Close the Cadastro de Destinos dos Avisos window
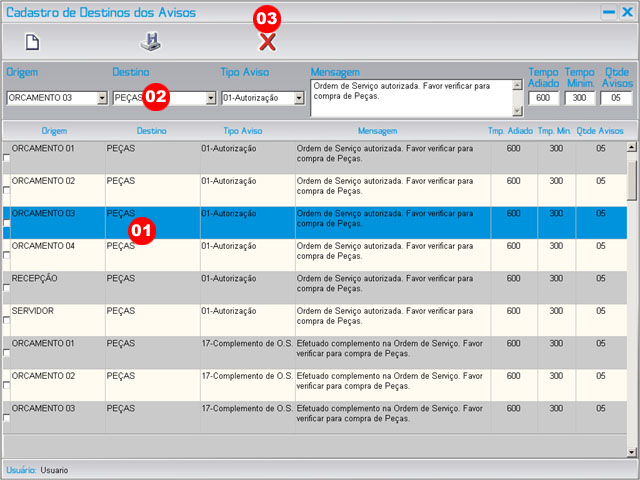The height and width of the screenshot is (480, 640). (626, 12)
